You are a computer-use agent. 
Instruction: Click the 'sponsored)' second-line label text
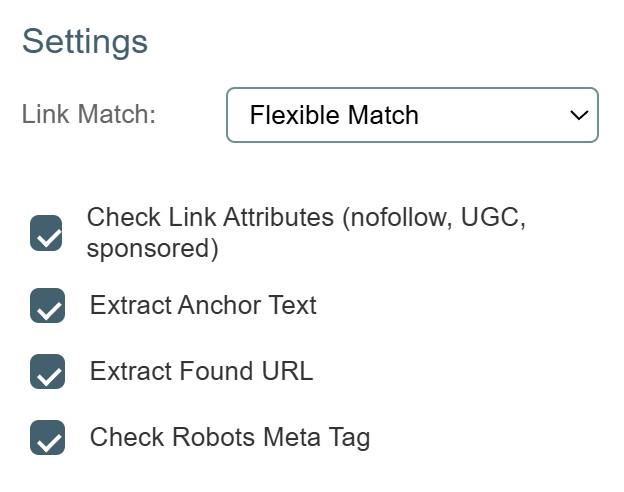click(152, 248)
